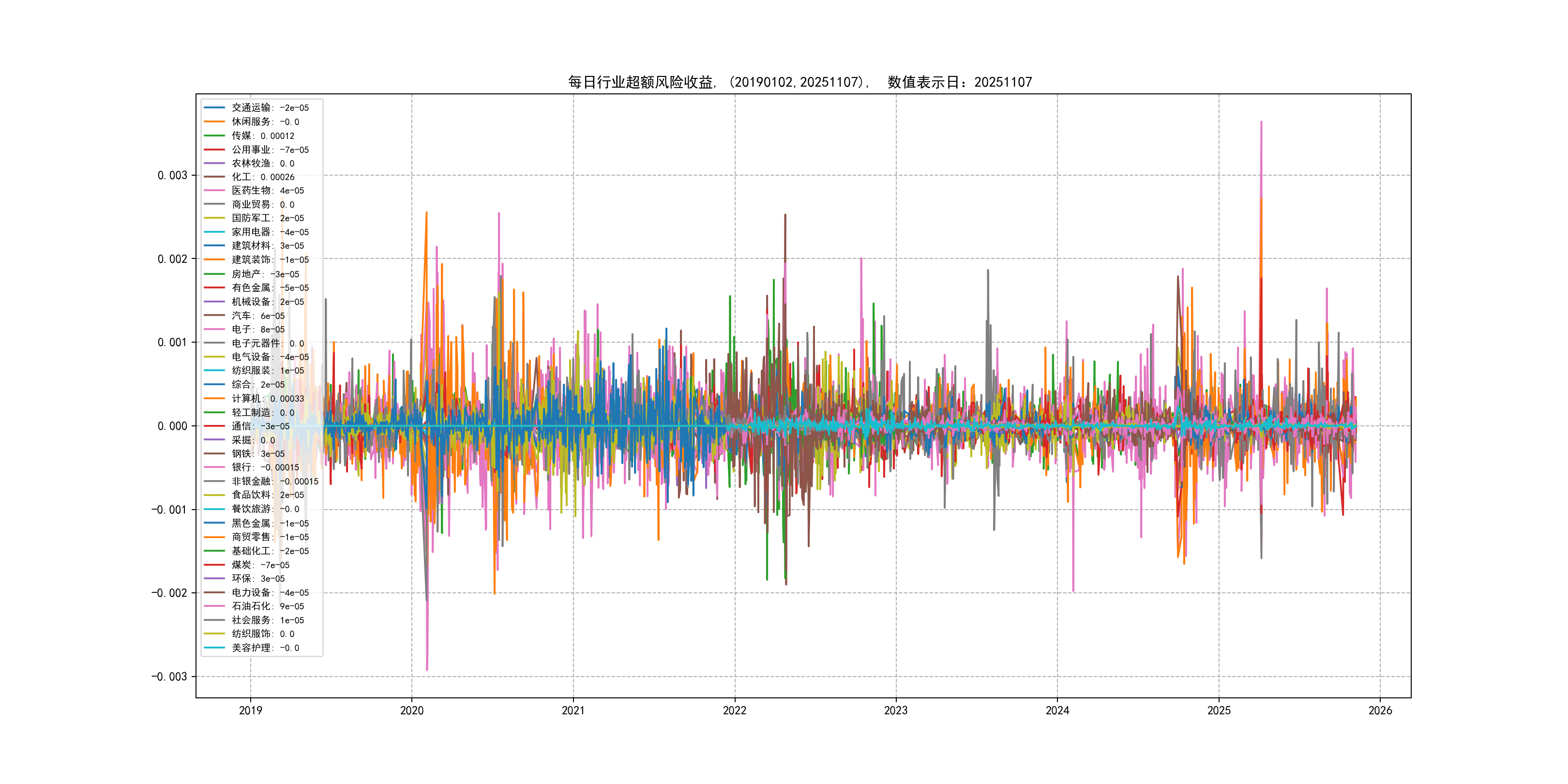Viewport: 1568px width, 784px height.
Task: Click the 2025 x-axis tick label
Action: click(1218, 710)
